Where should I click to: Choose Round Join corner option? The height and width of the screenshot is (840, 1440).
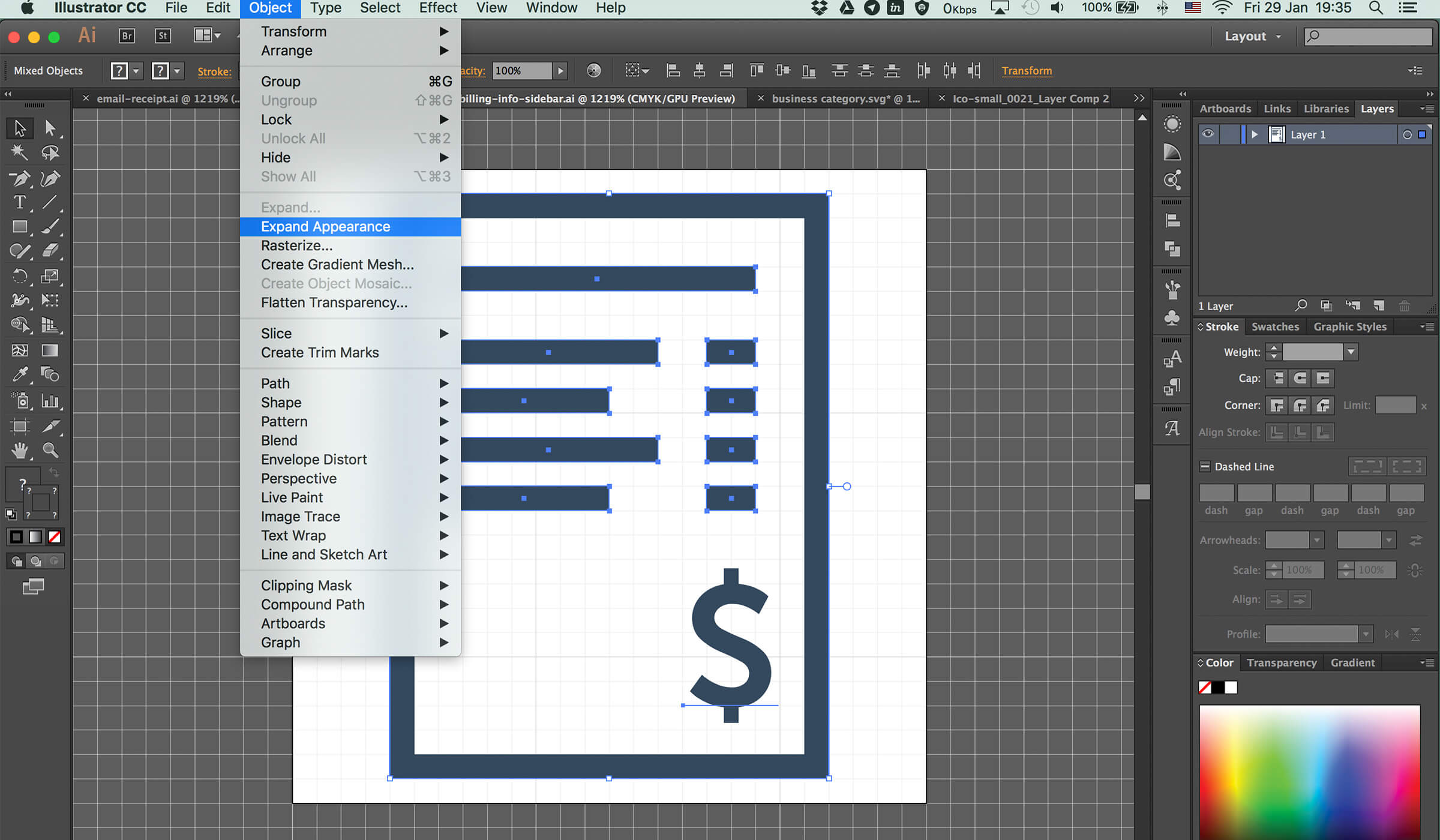click(x=1300, y=406)
